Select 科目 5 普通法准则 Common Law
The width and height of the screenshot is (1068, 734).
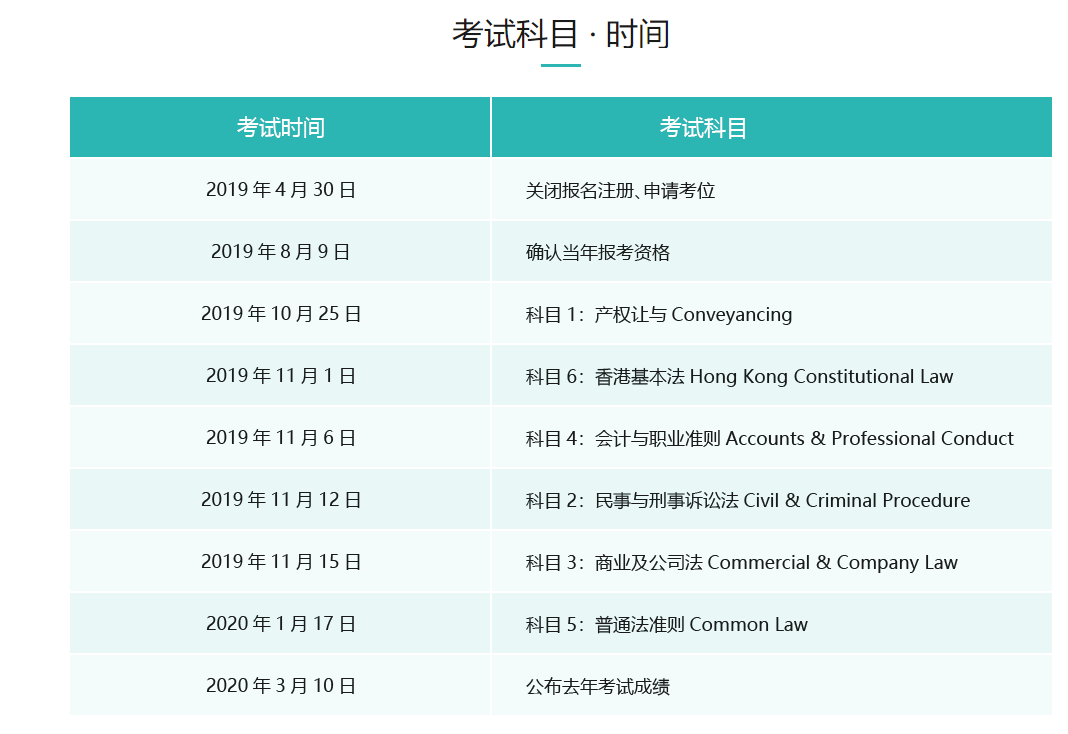(666, 624)
